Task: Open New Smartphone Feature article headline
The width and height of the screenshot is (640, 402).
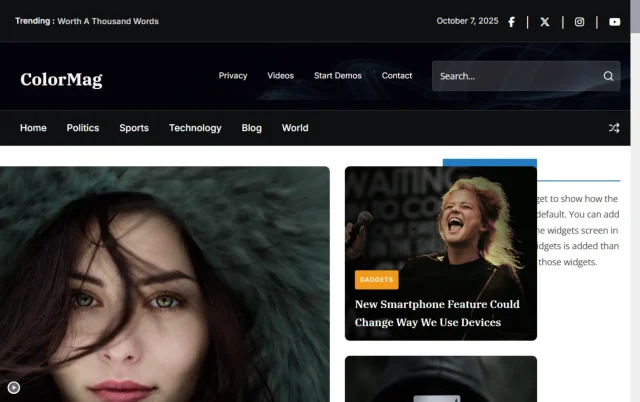Action: click(x=437, y=313)
